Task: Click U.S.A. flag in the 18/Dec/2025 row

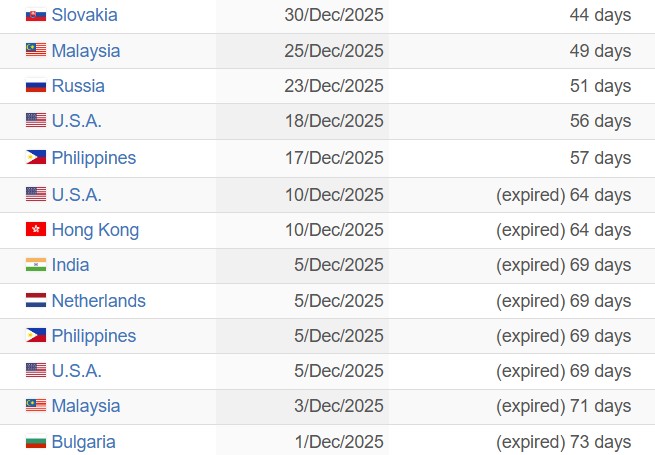Action: coord(36,121)
